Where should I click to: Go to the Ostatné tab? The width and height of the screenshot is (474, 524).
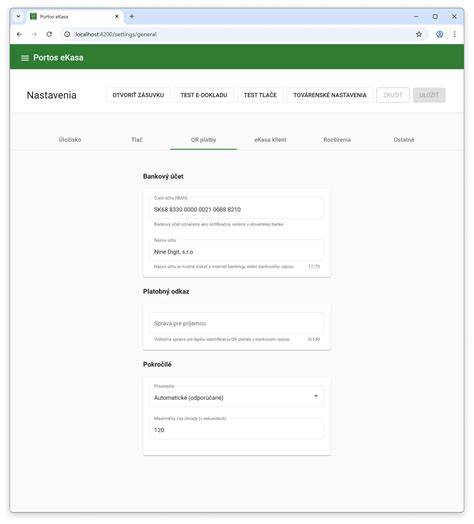pyautogui.click(x=404, y=140)
